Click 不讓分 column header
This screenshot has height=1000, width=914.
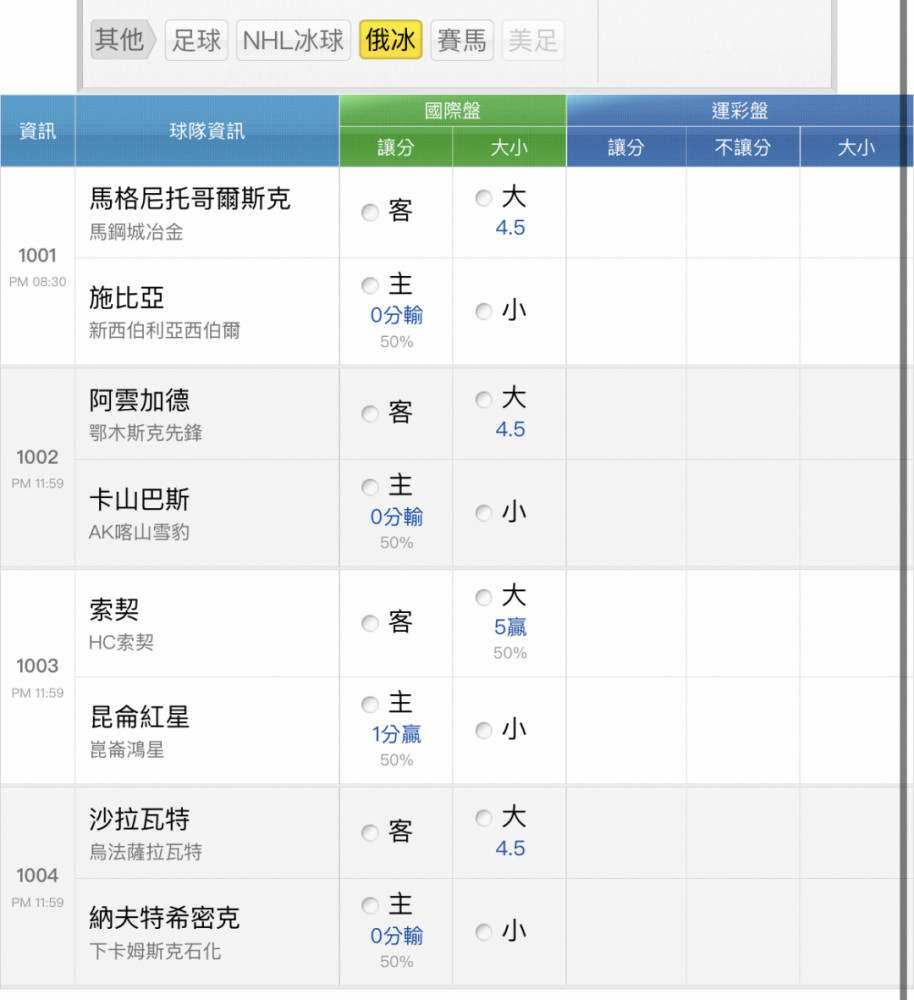coord(743,147)
